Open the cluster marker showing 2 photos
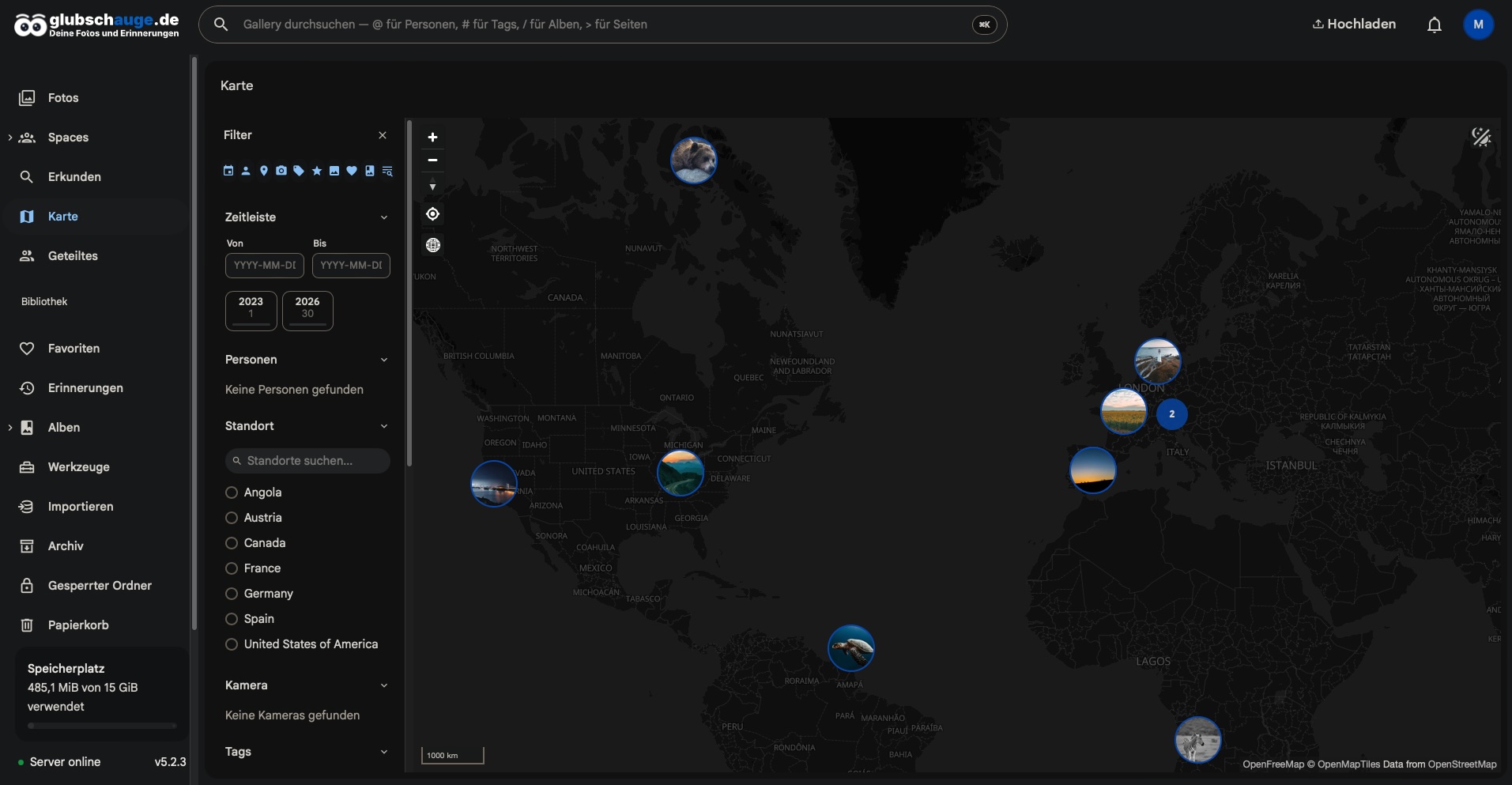 tap(1171, 414)
